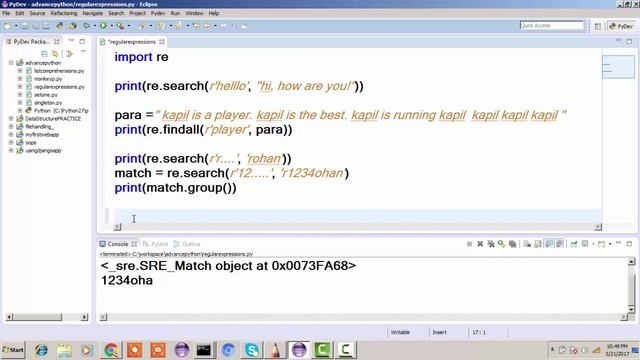Click the editor overview ruler thumbnail
The height and width of the screenshot is (360, 640).
(x=618, y=67)
